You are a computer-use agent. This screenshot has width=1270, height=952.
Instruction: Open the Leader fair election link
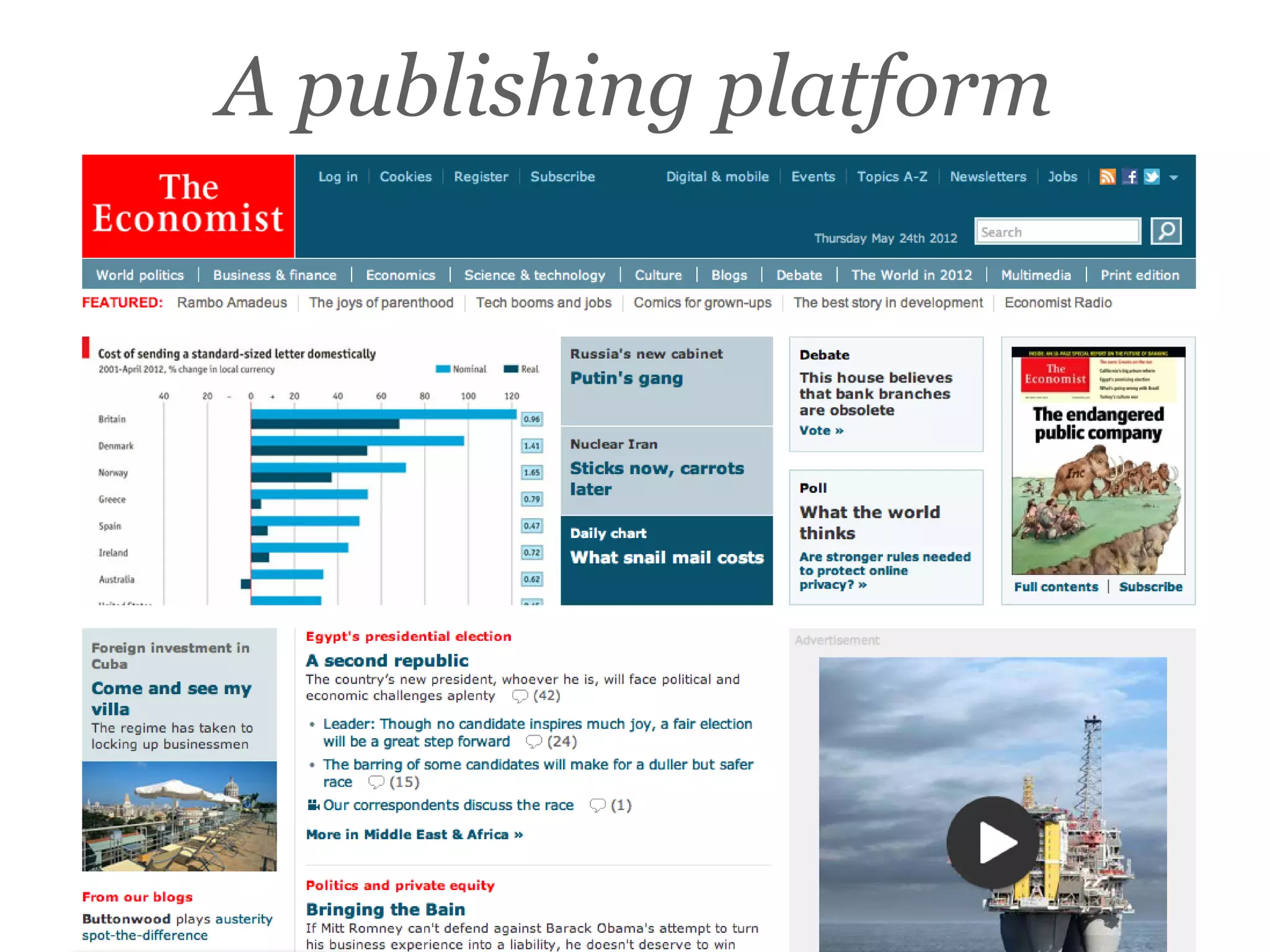click(538, 732)
